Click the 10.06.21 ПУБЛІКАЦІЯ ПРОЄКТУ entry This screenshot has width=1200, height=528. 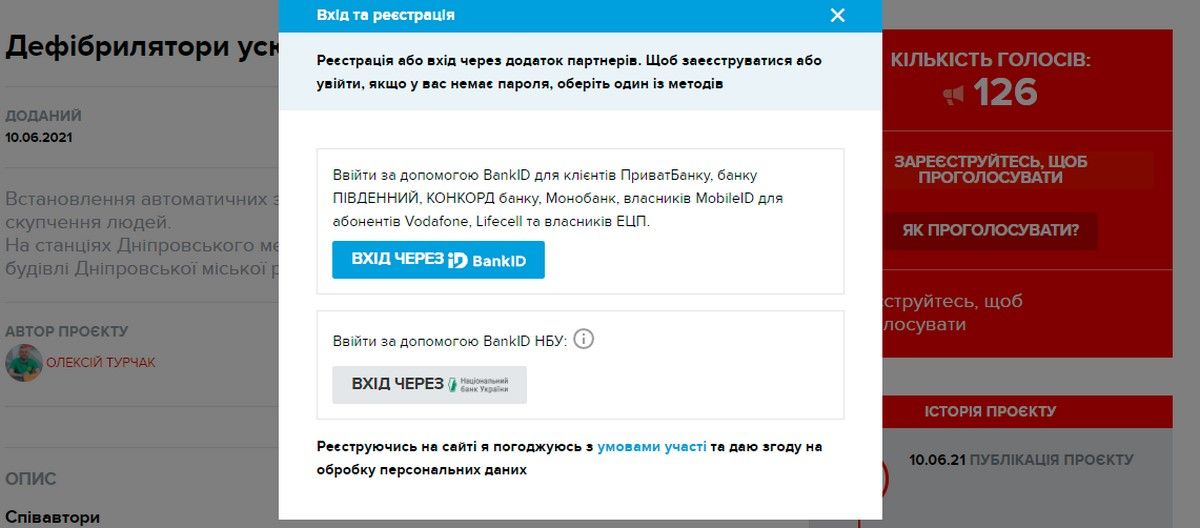[1021, 460]
